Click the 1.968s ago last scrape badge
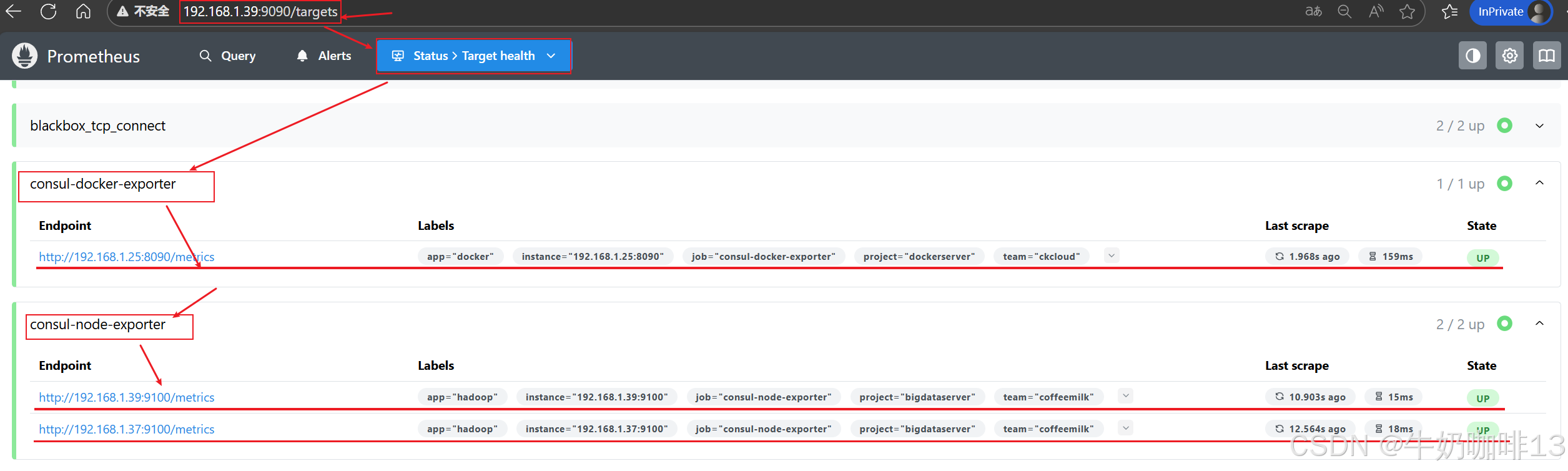This screenshot has height=471, width=1568. coord(1307,257)
